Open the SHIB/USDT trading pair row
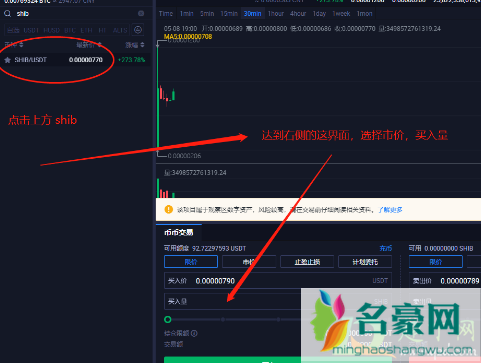The width and height of the screenshot is (481, 363). (75, 60)
